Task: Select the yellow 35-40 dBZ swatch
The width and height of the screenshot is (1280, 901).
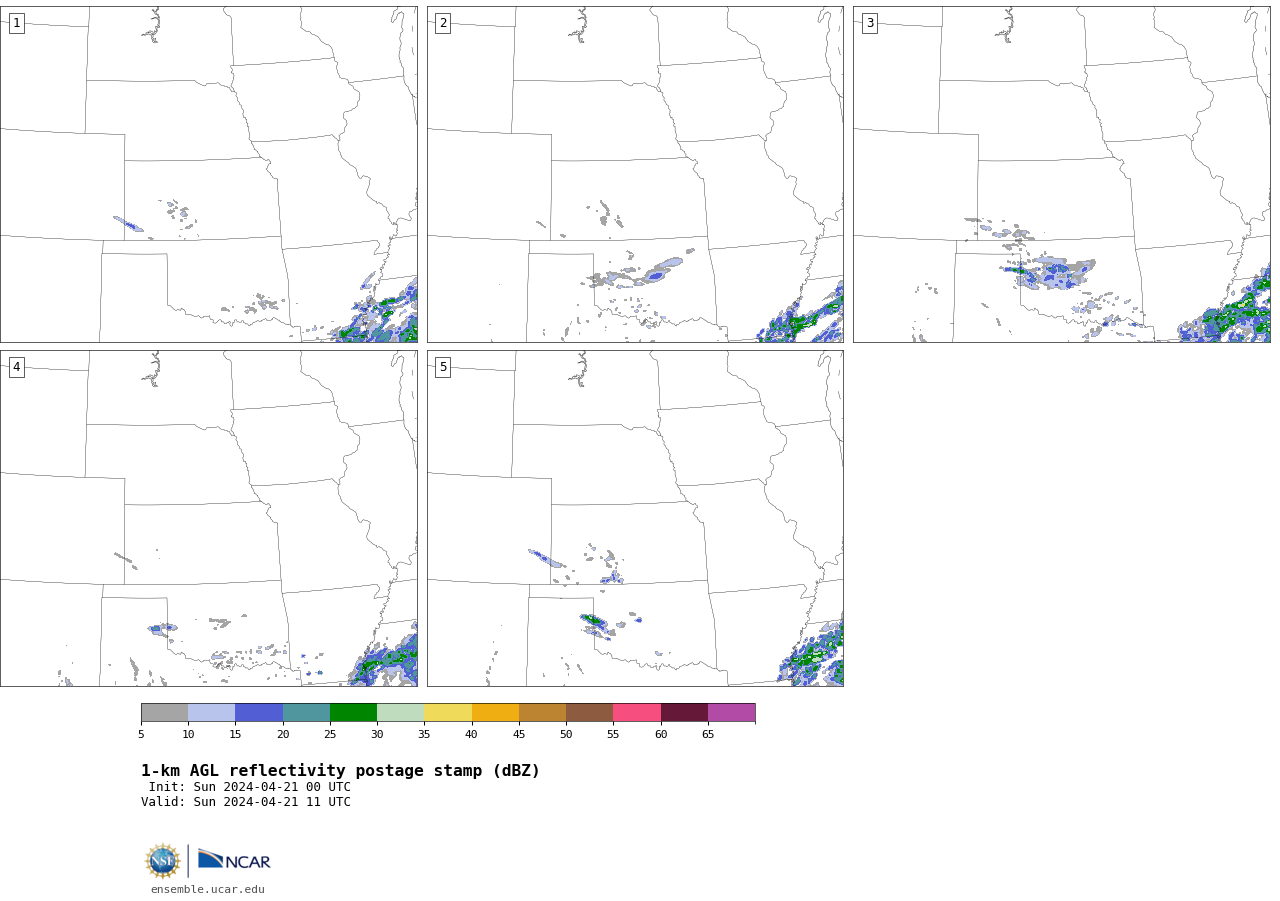Action: [x=448, y=712]
